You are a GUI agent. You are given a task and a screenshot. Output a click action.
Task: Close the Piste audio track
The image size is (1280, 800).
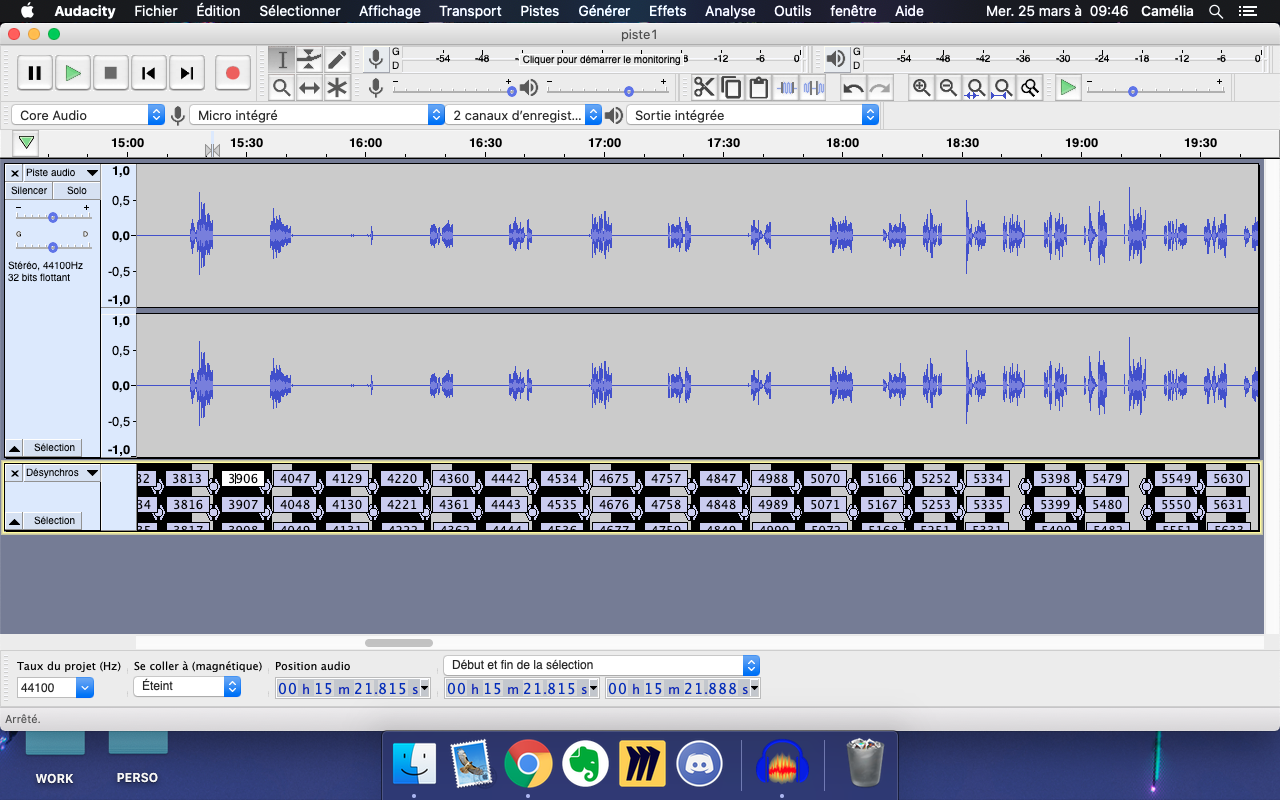point(14,173)
